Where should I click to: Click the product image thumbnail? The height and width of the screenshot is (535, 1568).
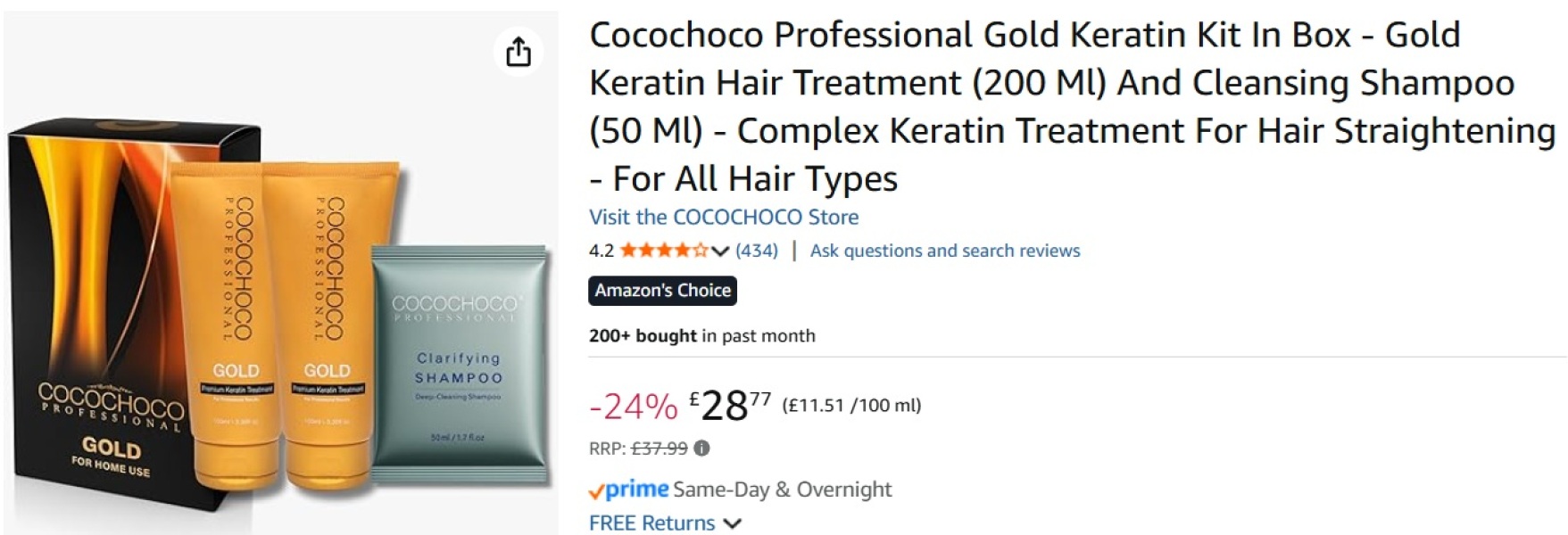[x=268, y=294]
